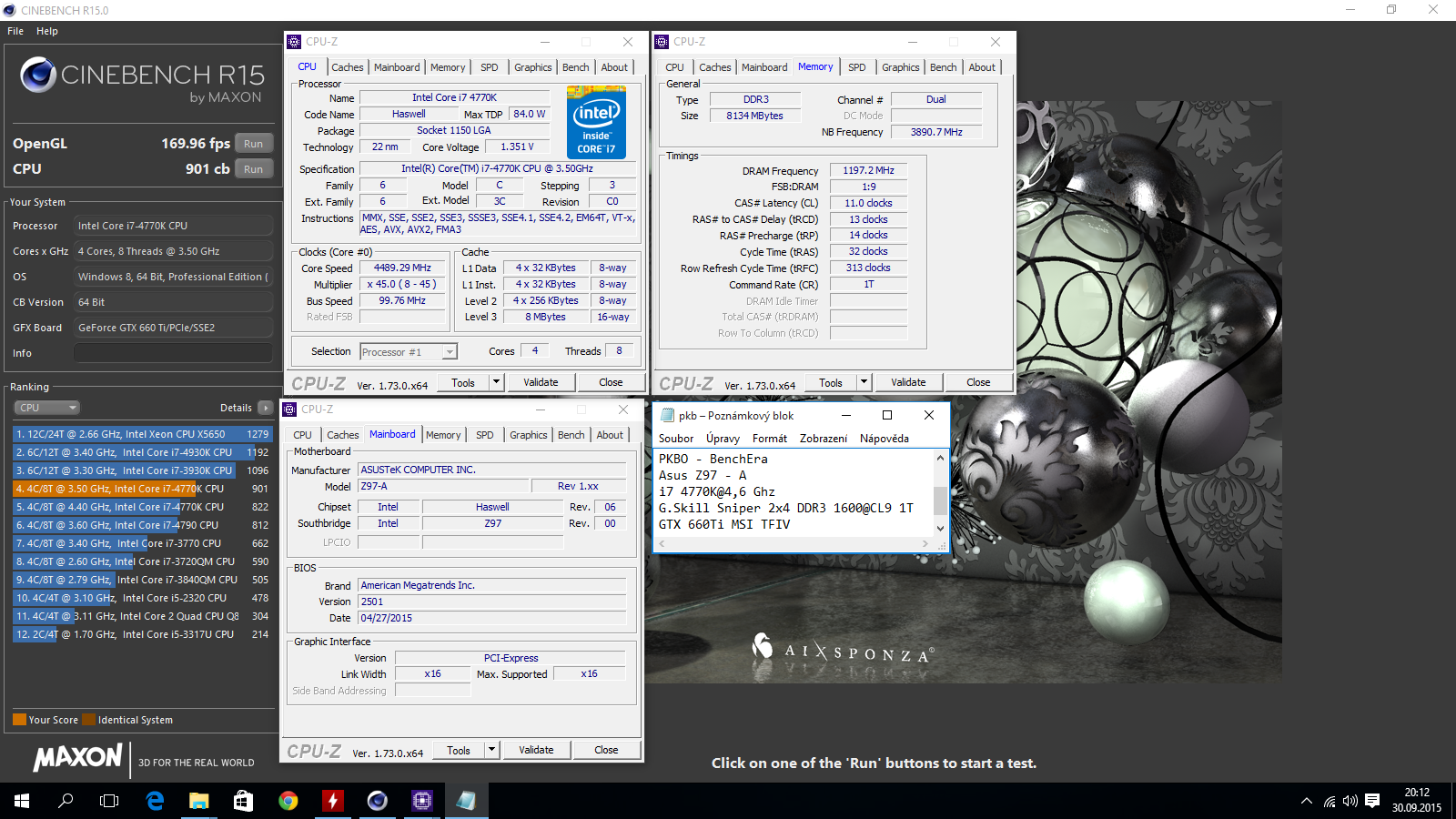The image size is (1456, 819).
Task: Click Close in Mainboard CPU-Z window
Action: (606, 750)
